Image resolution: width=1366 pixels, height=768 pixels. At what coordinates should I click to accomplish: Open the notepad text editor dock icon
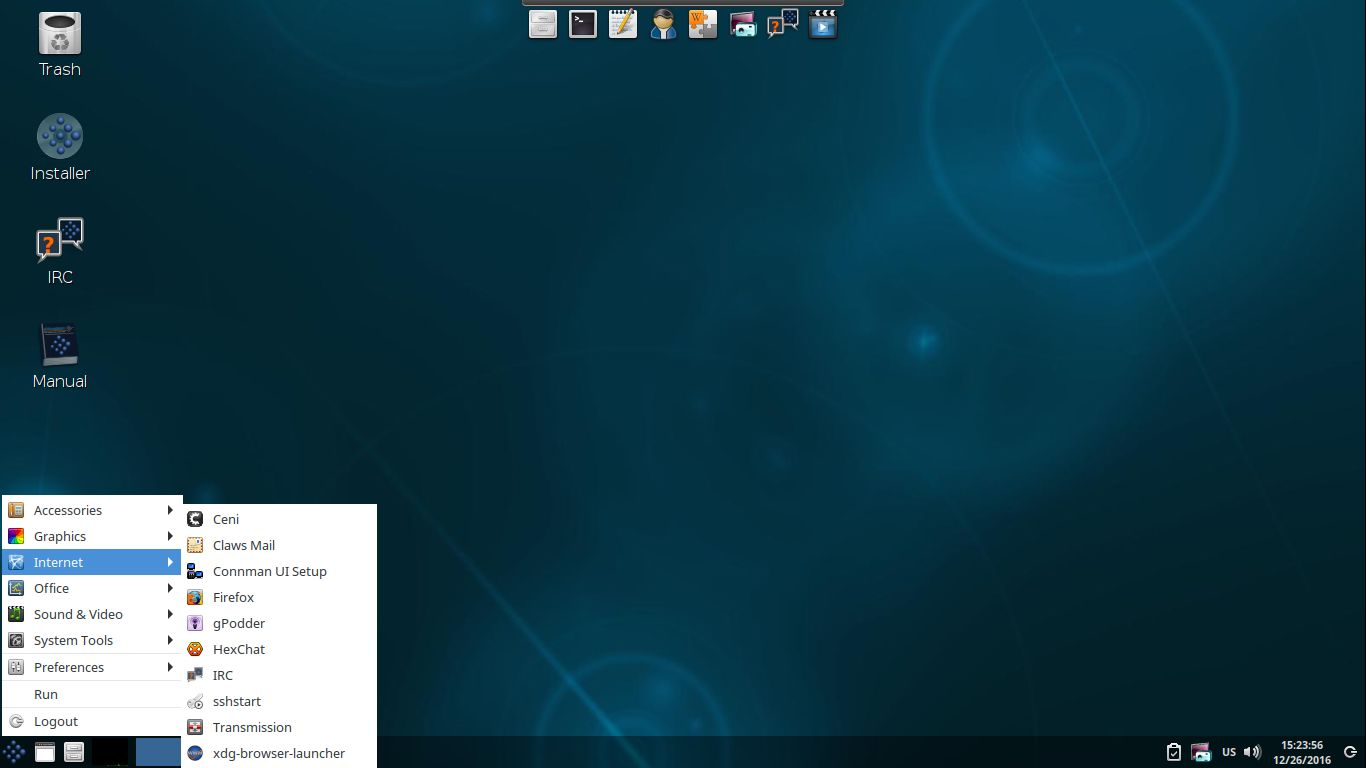(x=623, y=24)
